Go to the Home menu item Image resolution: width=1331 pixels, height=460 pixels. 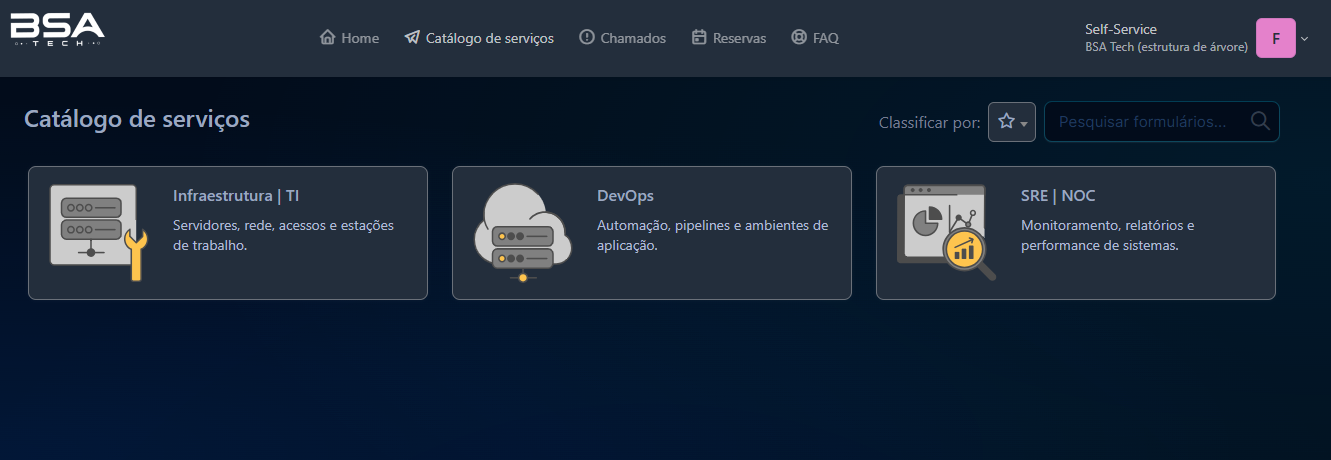pos(360,38)
